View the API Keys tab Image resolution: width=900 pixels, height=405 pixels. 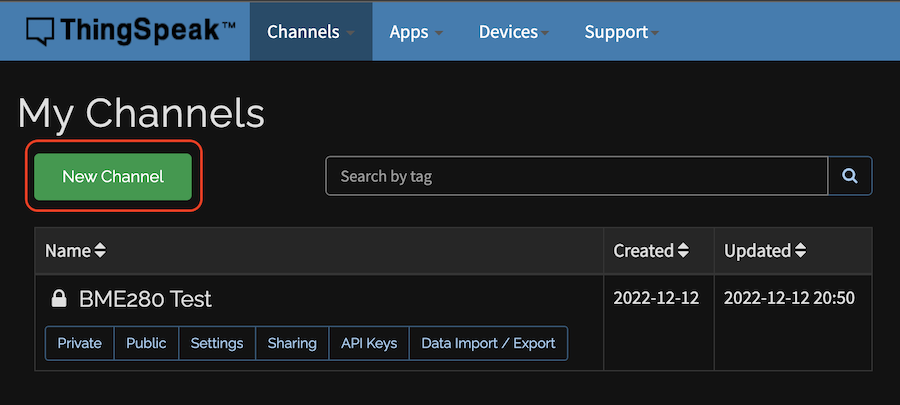tap(369, 343)
